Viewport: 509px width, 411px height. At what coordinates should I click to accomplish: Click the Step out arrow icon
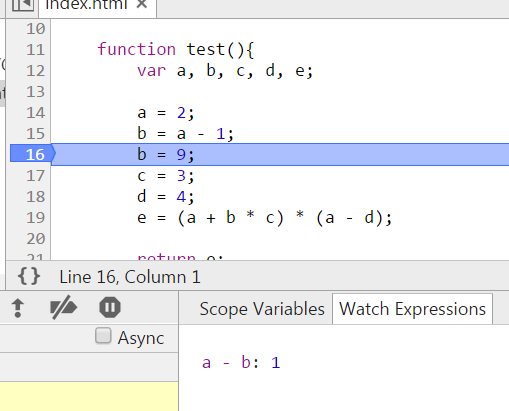point(18,308)
